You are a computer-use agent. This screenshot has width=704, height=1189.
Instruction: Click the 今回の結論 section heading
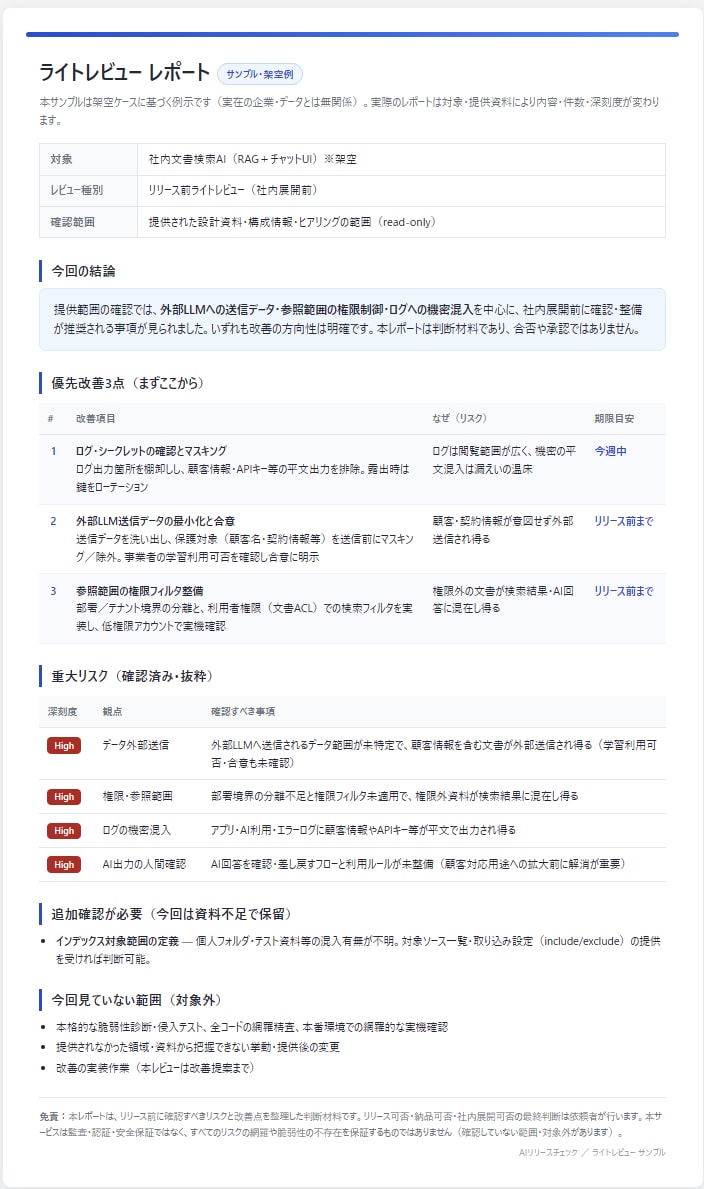[x=83, y=271]
